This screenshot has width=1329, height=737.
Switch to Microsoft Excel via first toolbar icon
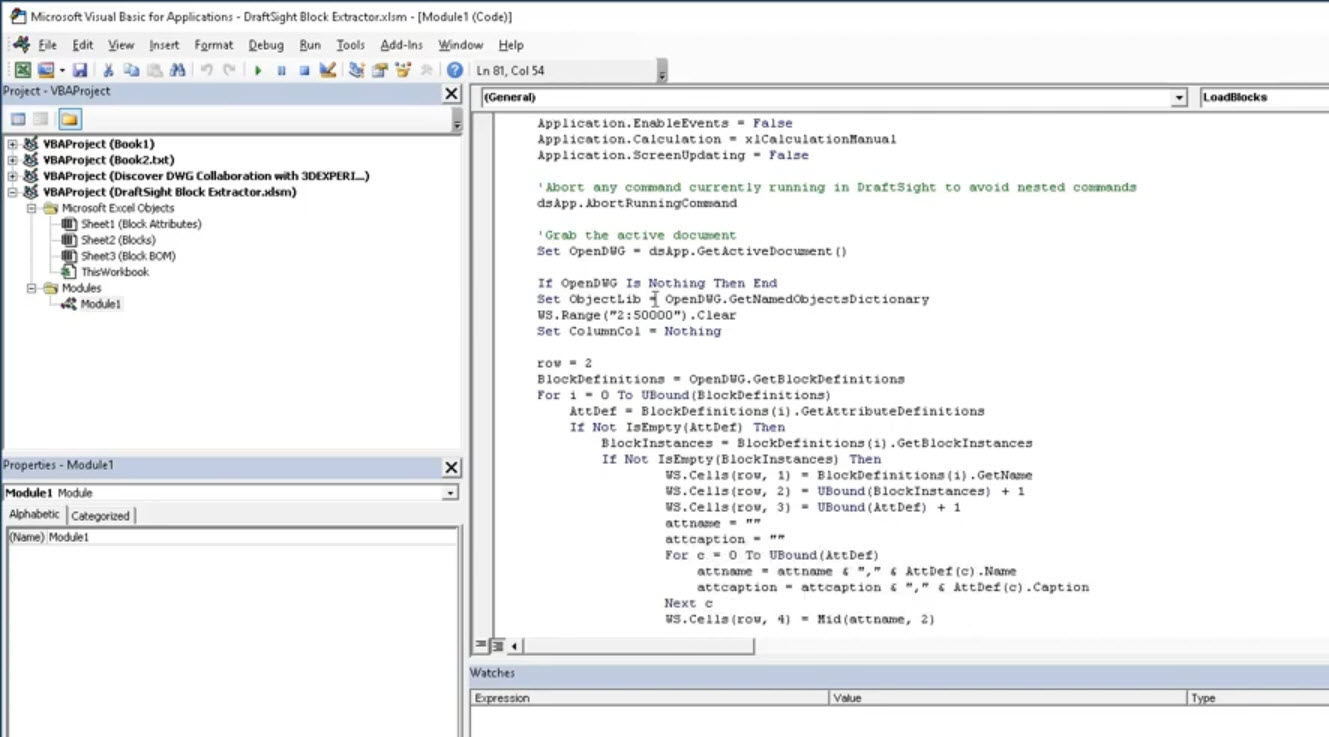(x=23, y=70)
